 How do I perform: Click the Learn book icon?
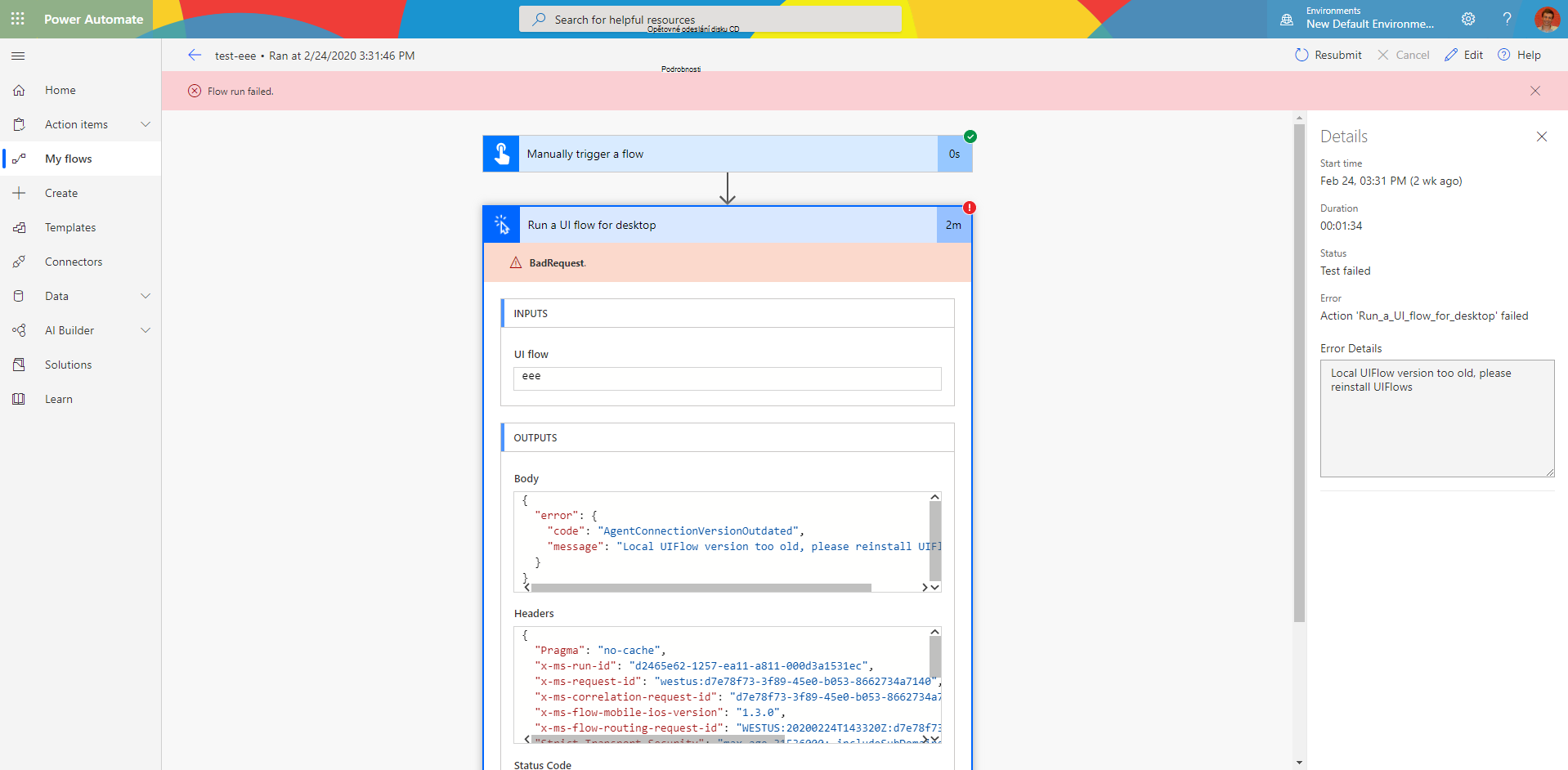click(19, 399)
